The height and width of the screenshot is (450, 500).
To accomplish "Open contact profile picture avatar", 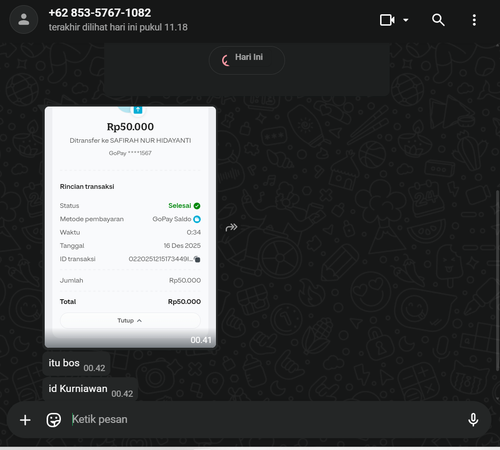I will (x=23, y=19).
